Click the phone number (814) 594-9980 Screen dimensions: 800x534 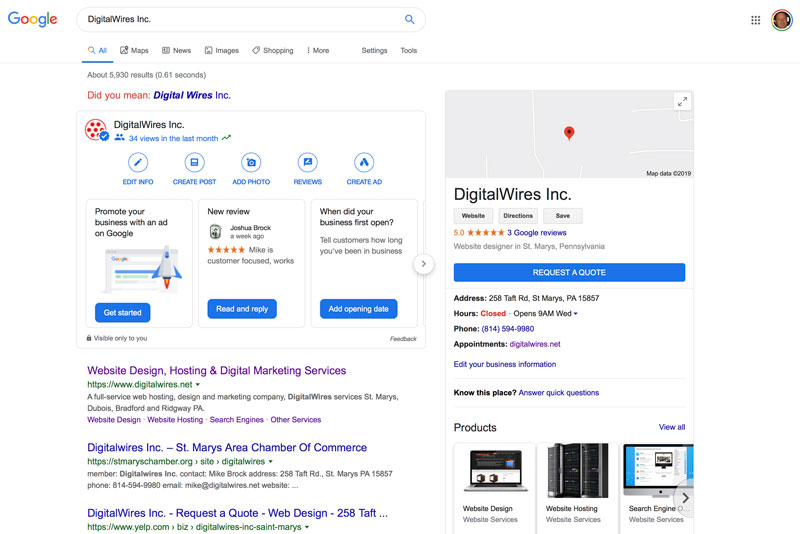pos(508,329)
